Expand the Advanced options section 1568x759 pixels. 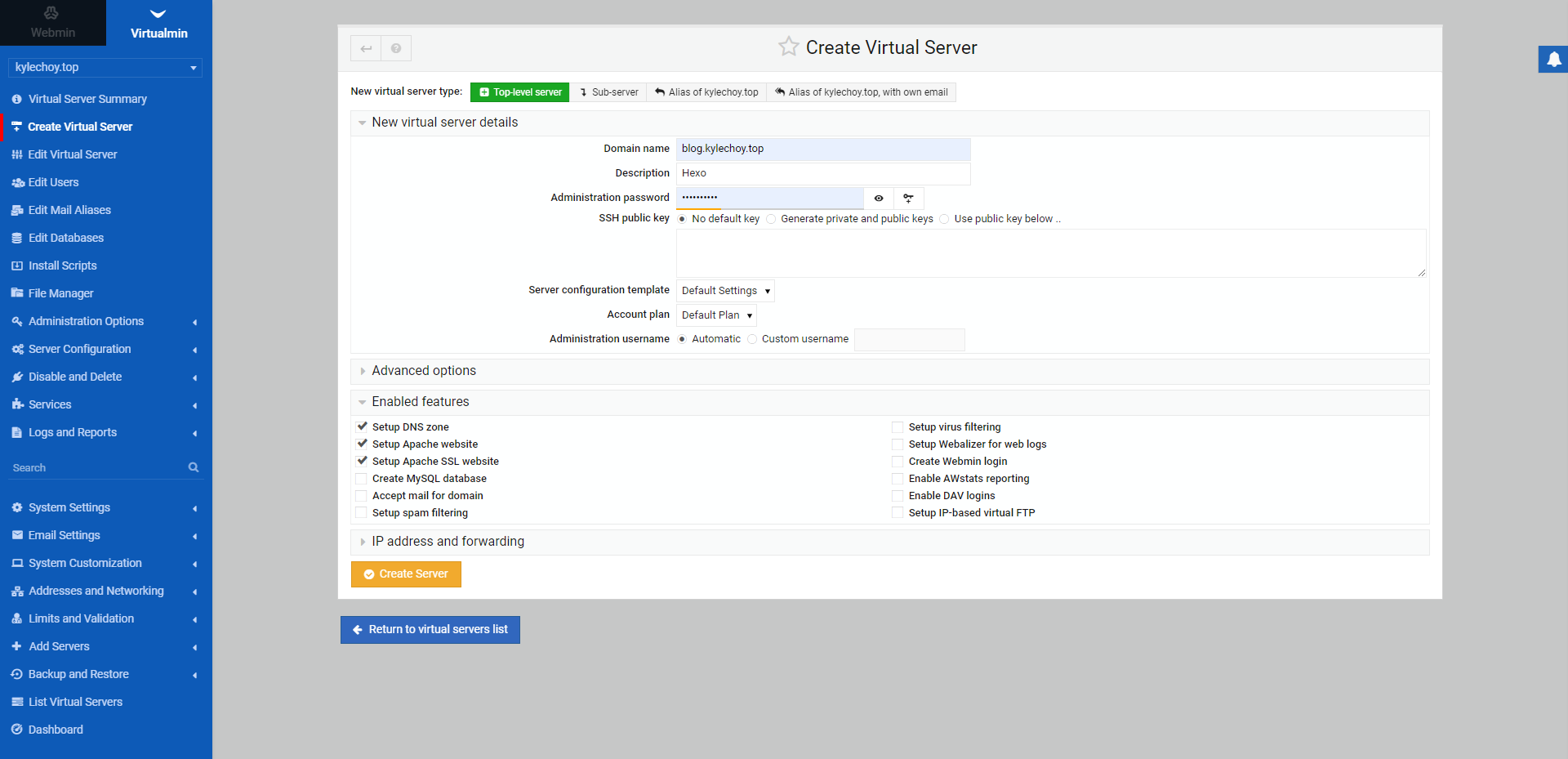(x=424, y=371)
